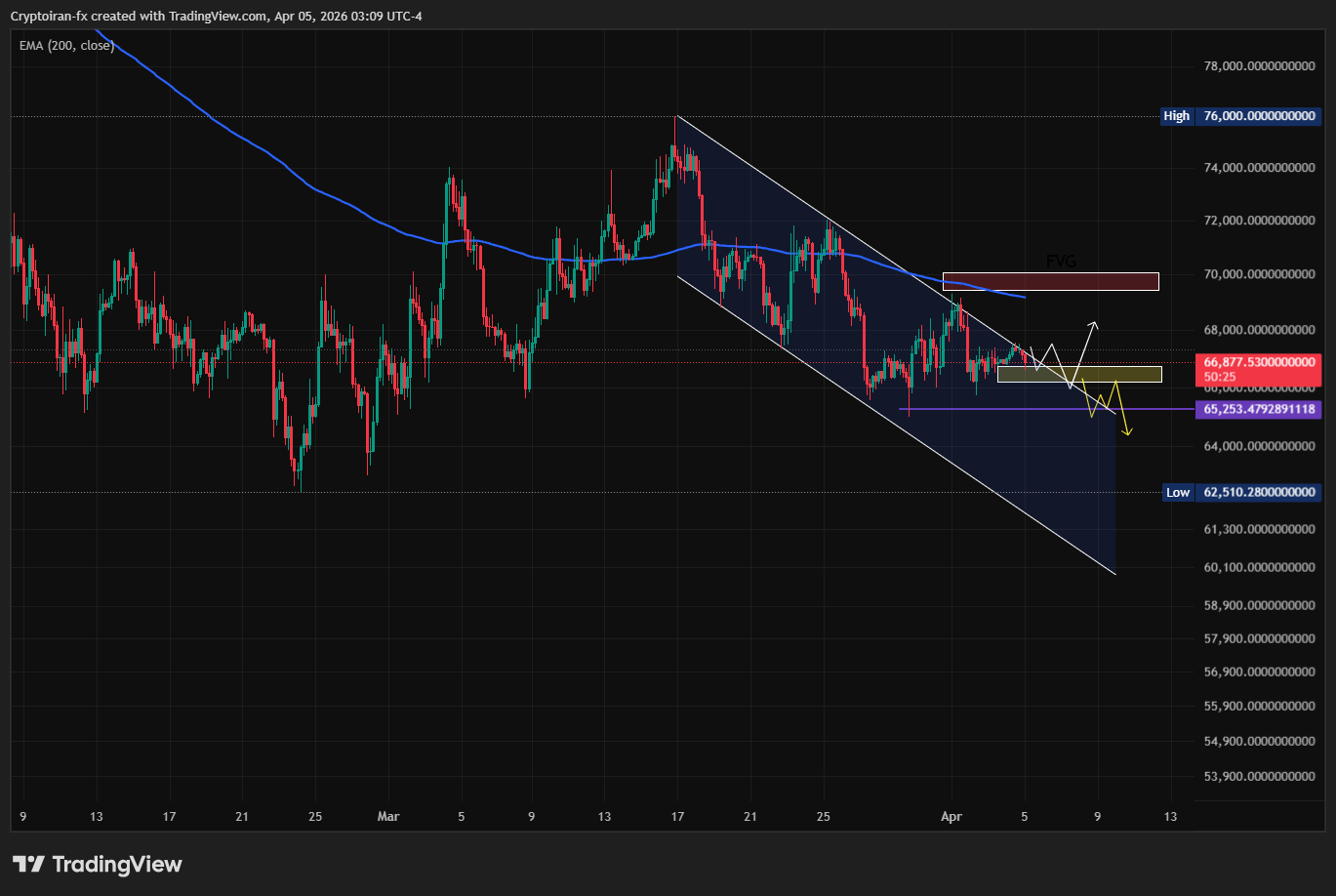Click the High price tag label
Image resolution: width=1336 pixels, height=896 pixels.
[x=1176, y=116]
